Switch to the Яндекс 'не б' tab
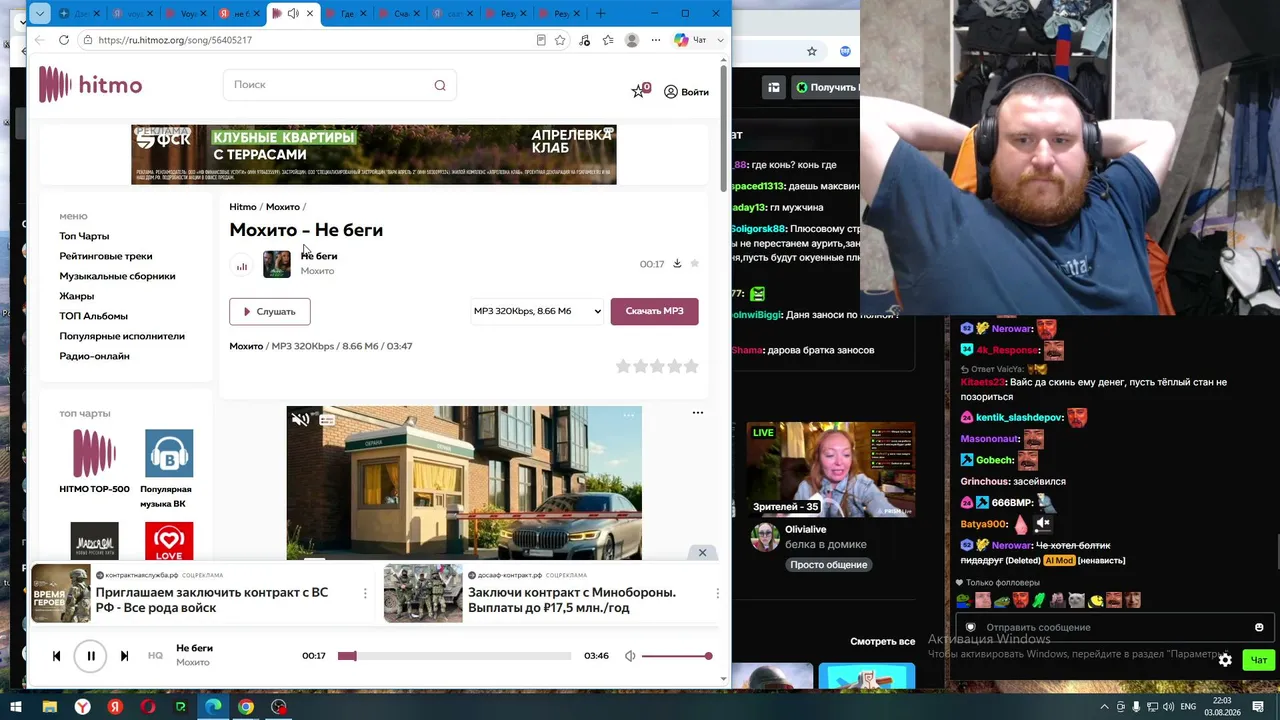1280x720 pixels. tap(238, 14)
